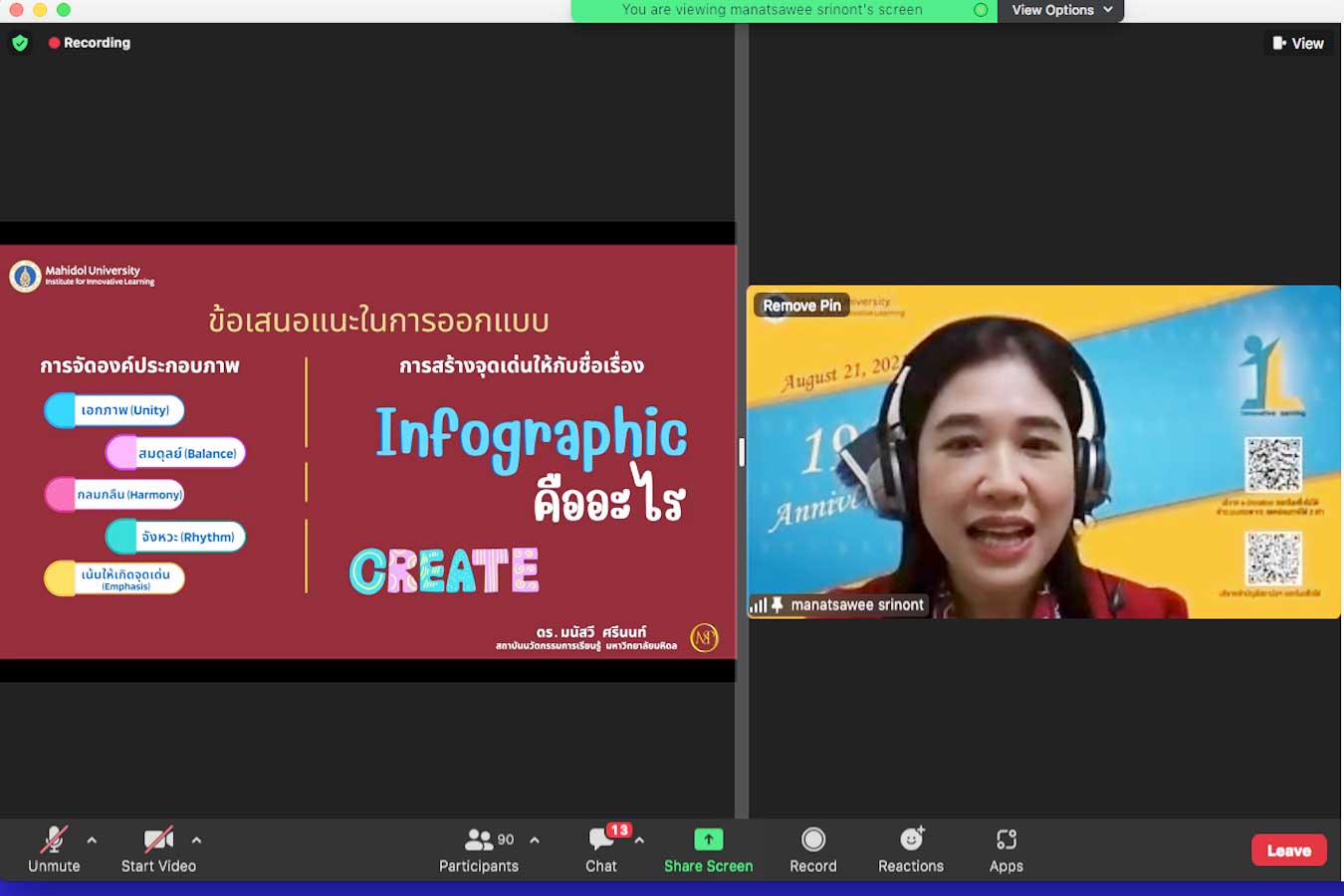This screenshot has width=1344, height=896.
Task: Click the green Share Screen icon
Action: coord(708,839)
